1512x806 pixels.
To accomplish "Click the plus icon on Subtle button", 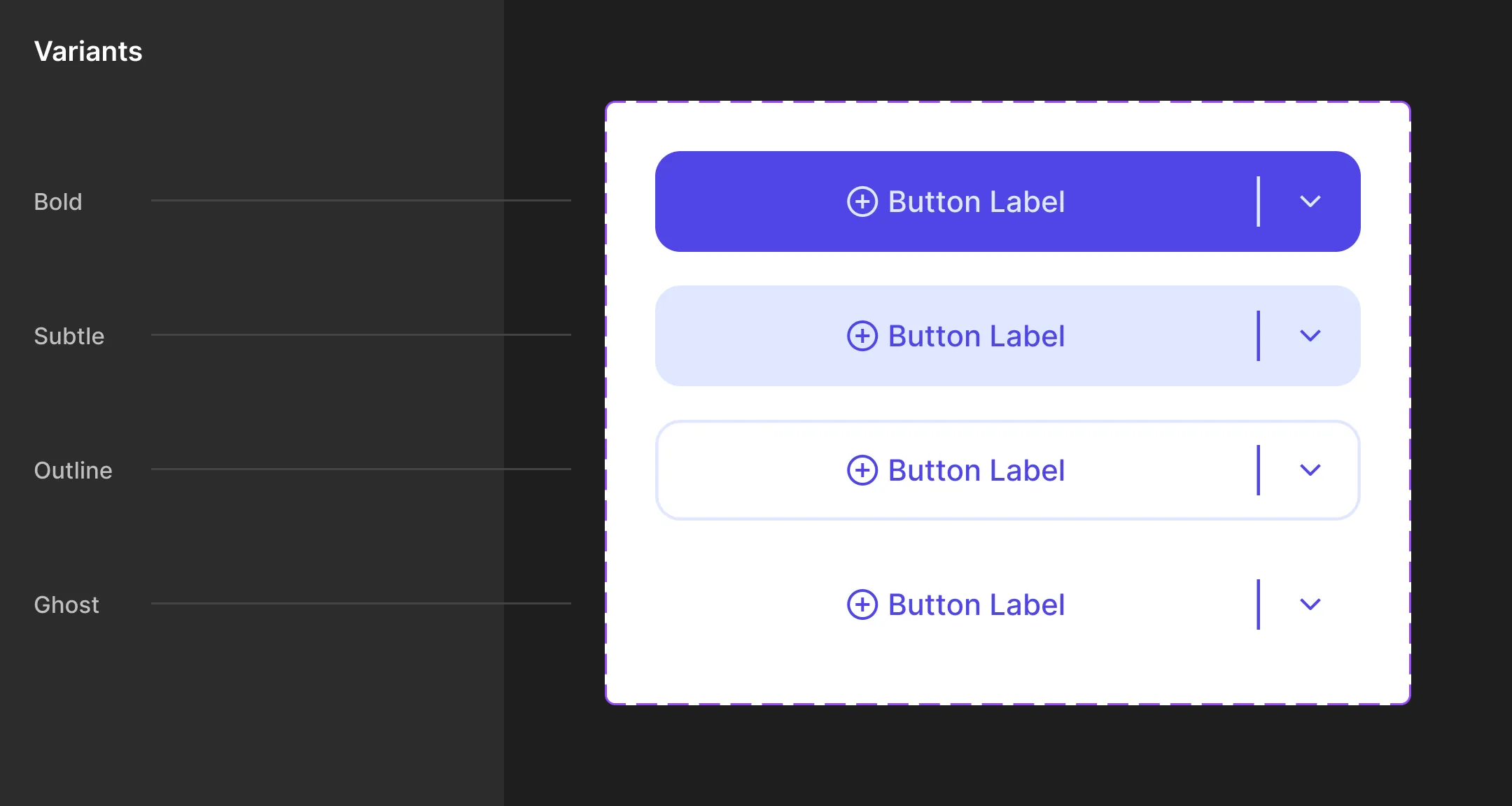I will click(x=861, y=335).
